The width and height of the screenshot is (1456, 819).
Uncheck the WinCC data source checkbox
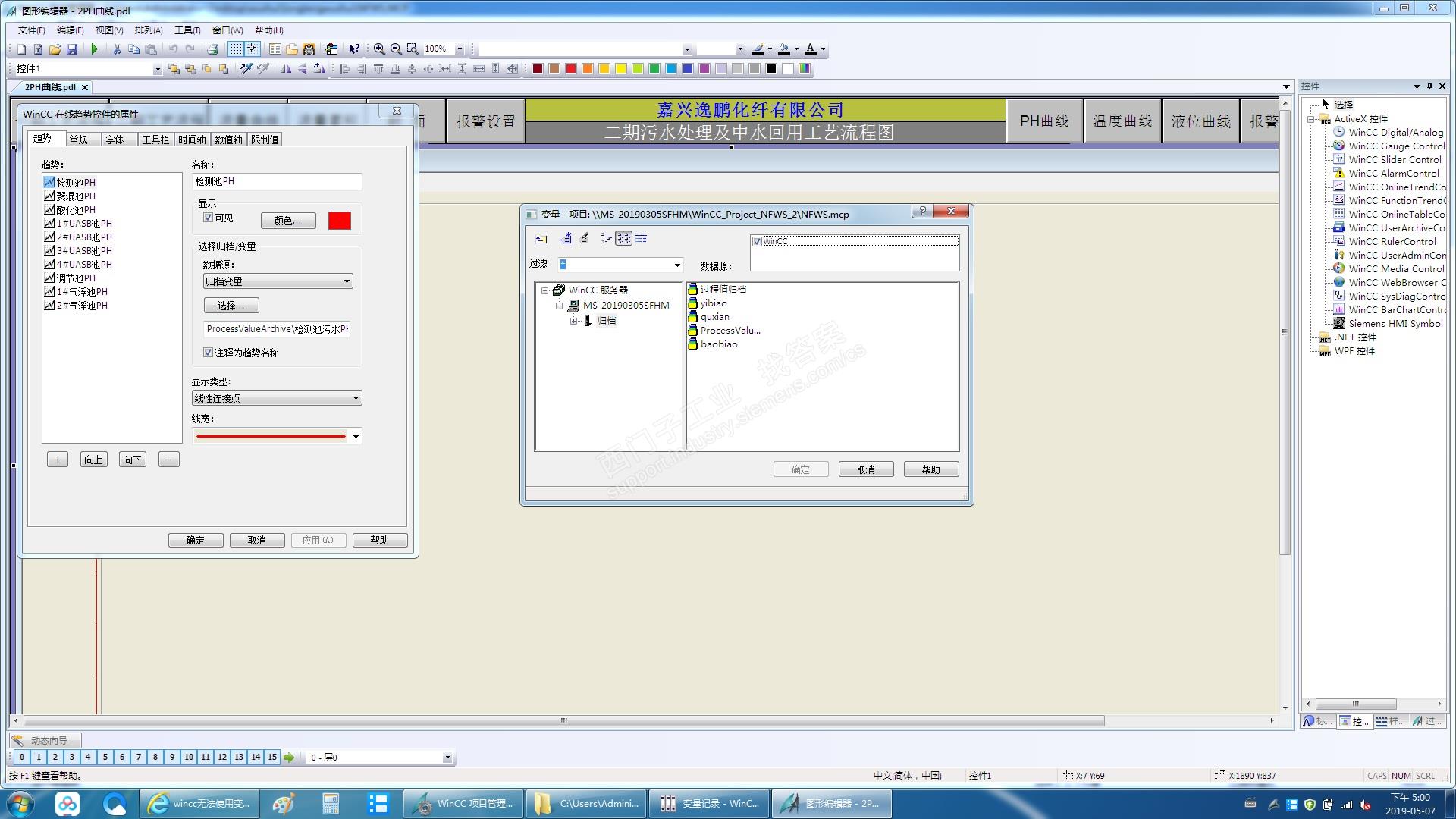click(757, 242)
